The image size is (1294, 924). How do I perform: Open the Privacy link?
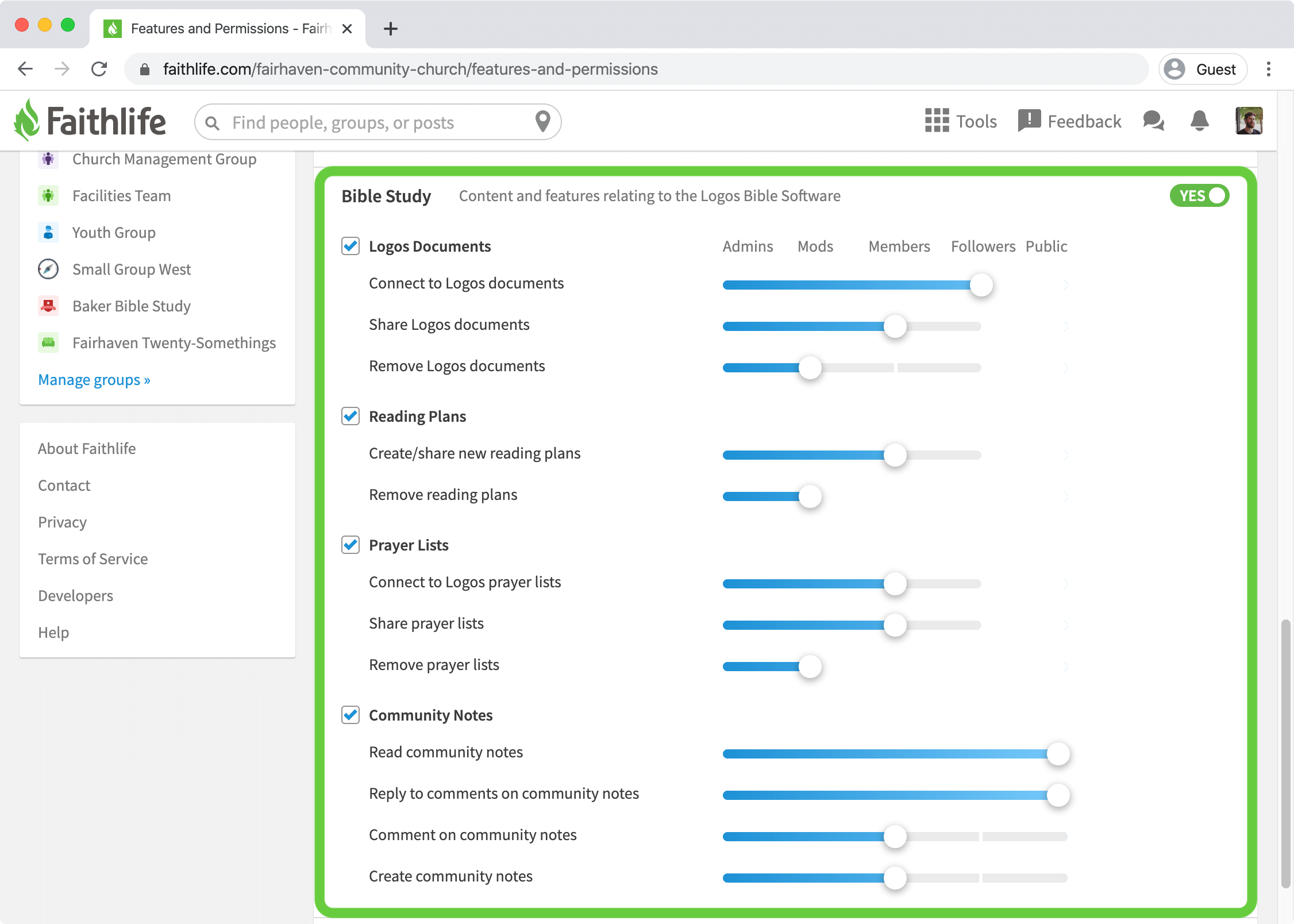(x=63, y=522)
